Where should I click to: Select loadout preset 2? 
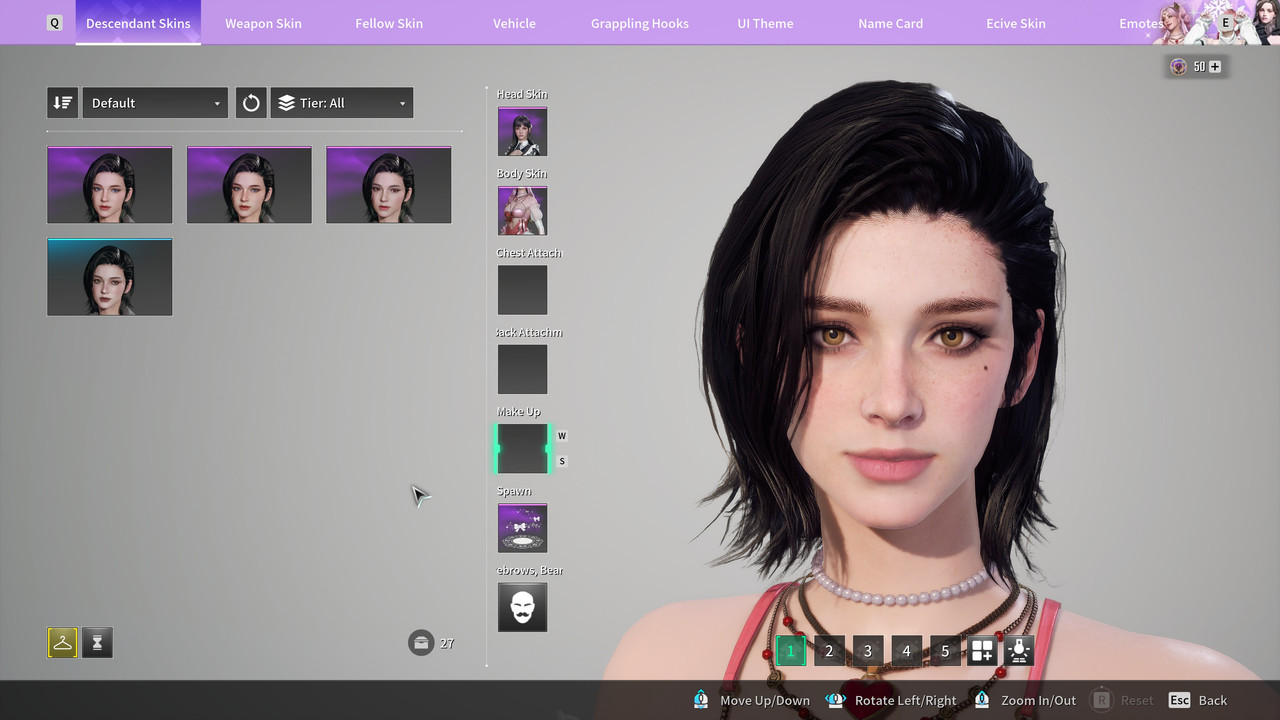(x=829, y=651)
